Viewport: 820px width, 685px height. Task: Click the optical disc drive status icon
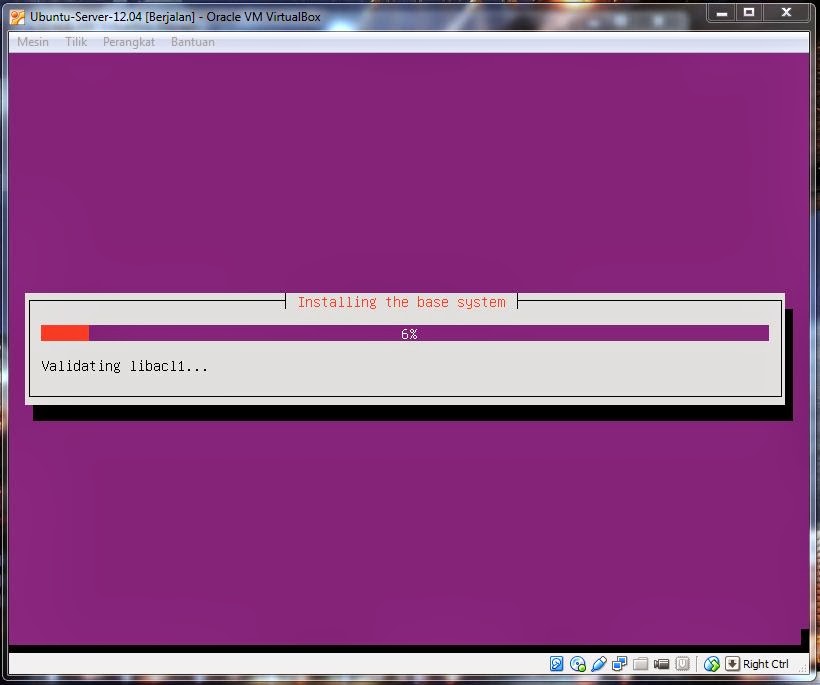click(x=578, y=664)
